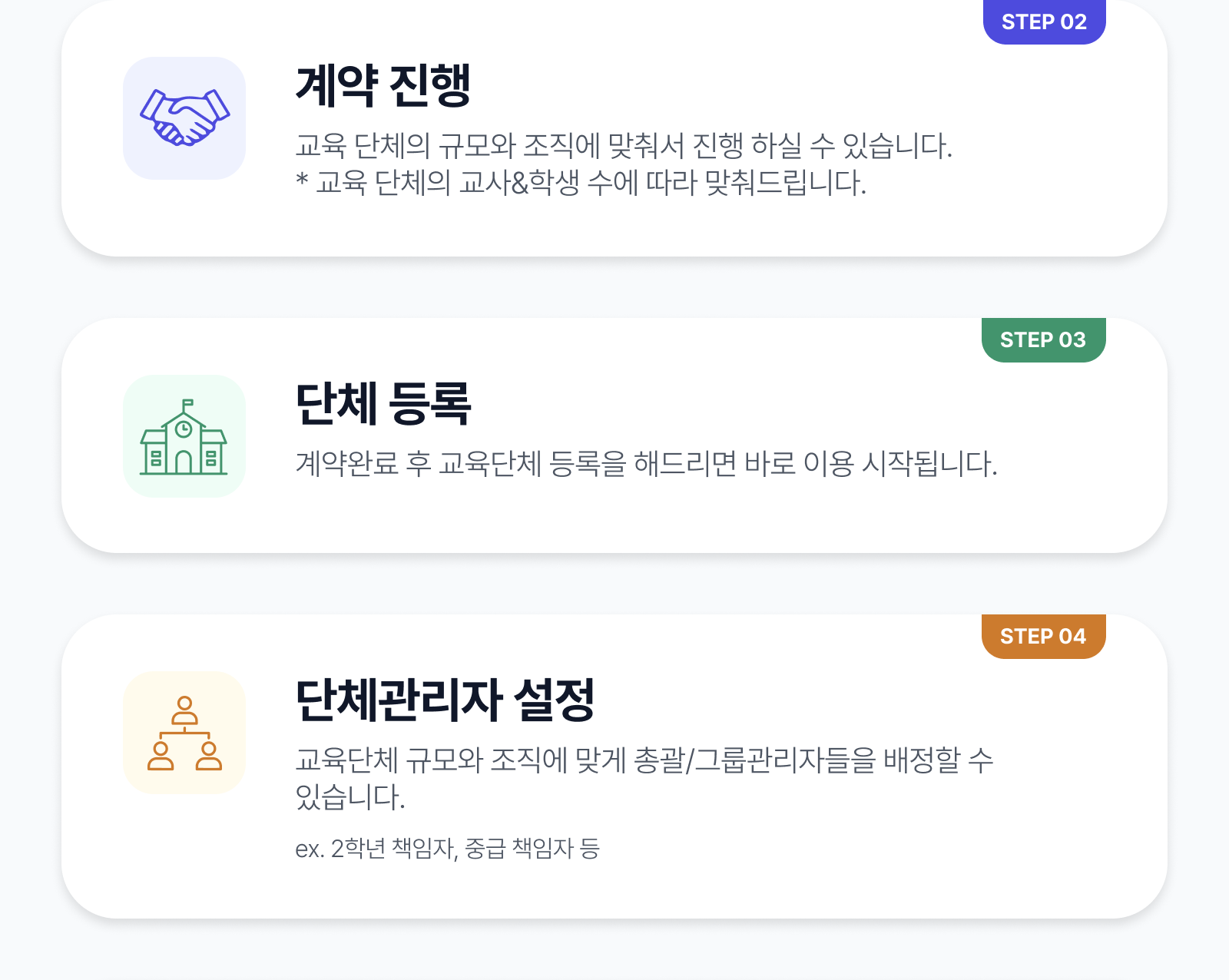The height and width of the screenshot is (980, 1229).
Task: Click the top person in hierarchy icon
Action: [x=184, y=710]
